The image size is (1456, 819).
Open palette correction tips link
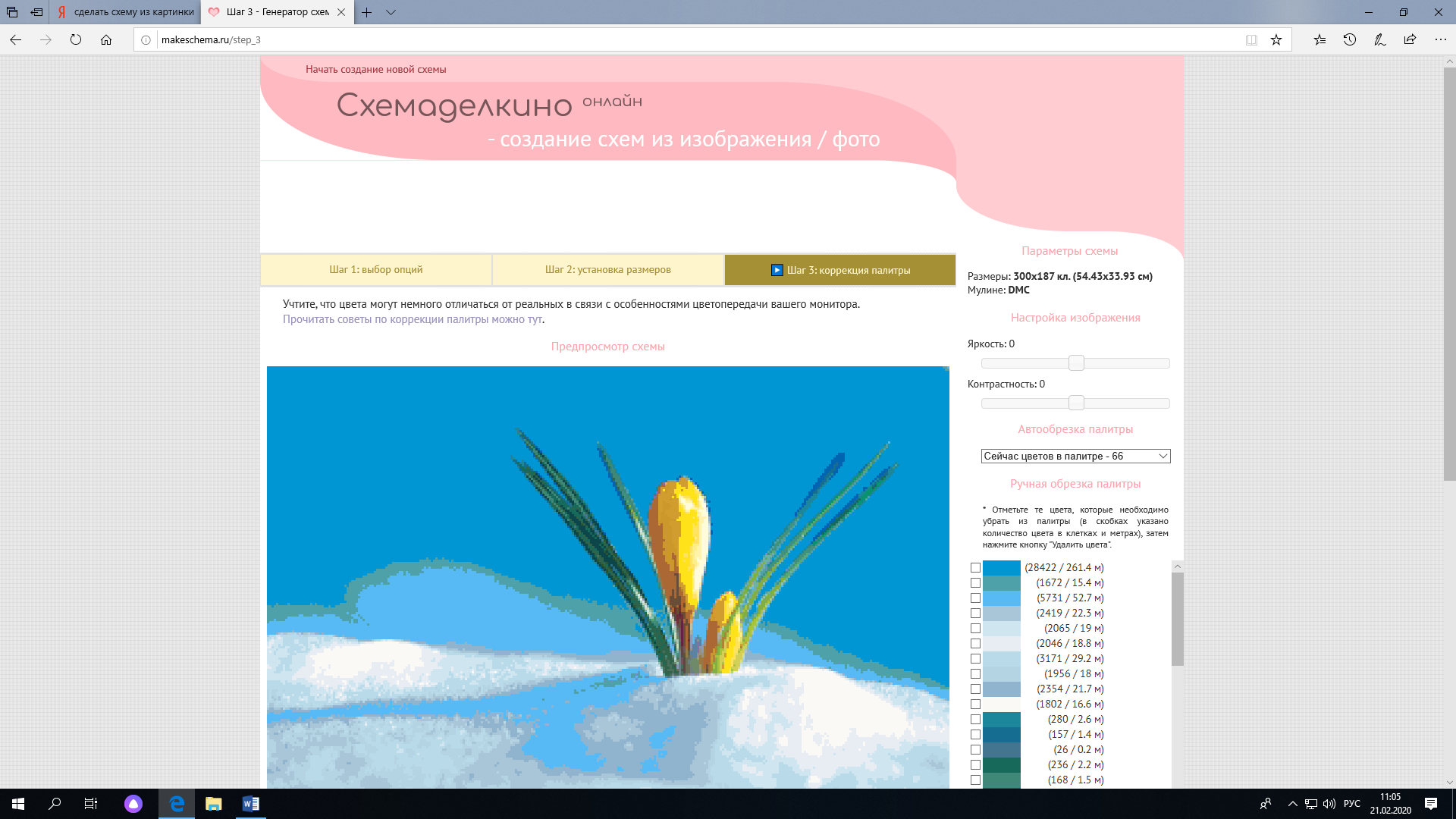tap(413, 319)
